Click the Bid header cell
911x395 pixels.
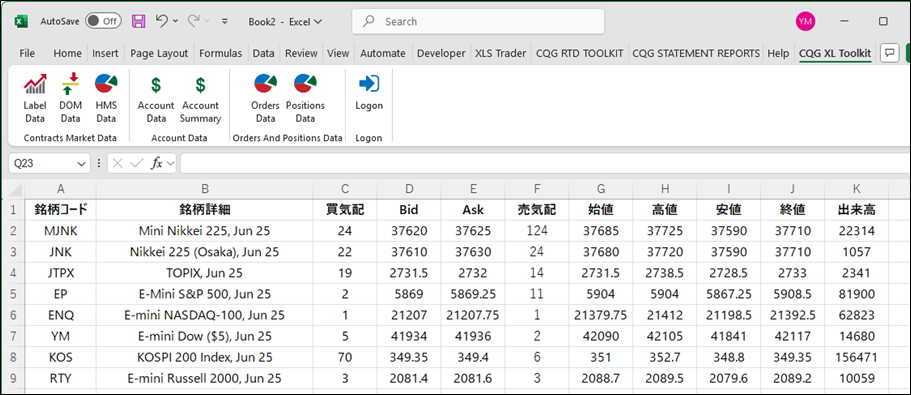coord(409,210)
